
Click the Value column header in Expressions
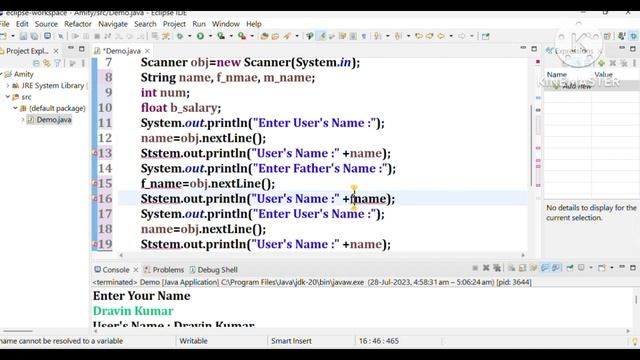point(603,75)
